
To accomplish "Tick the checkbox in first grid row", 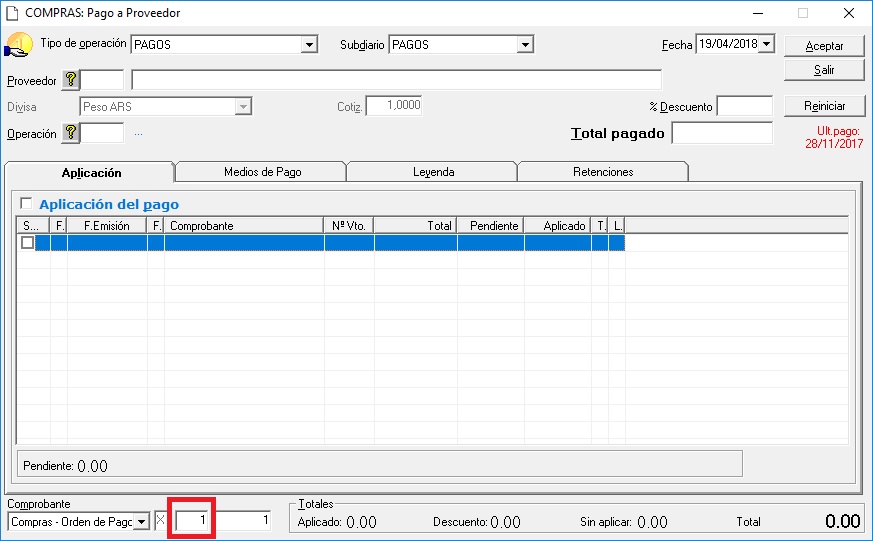I will point(27,243).
